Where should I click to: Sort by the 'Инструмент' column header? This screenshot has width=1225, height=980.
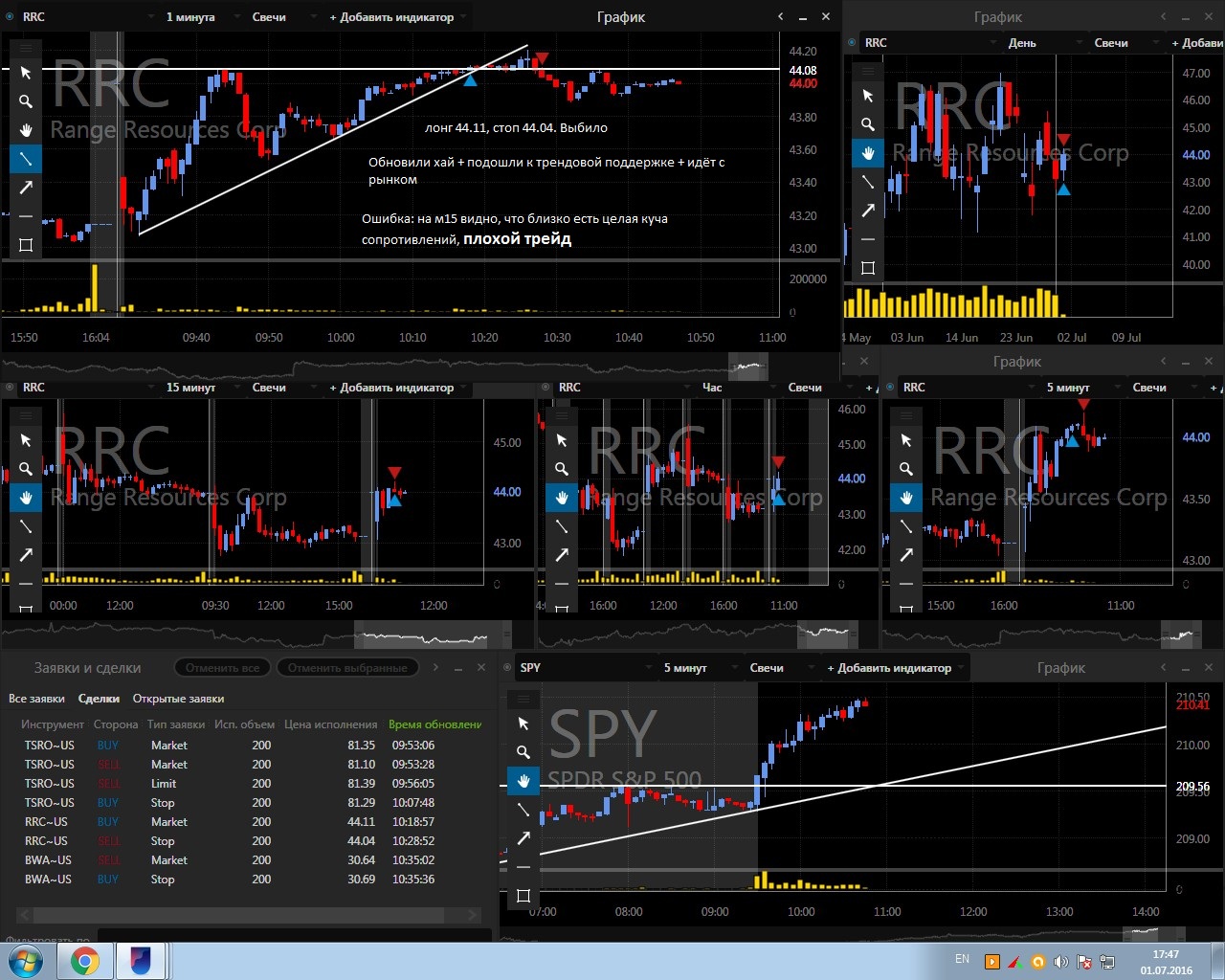pyautogui.click(x=53, y=724)
